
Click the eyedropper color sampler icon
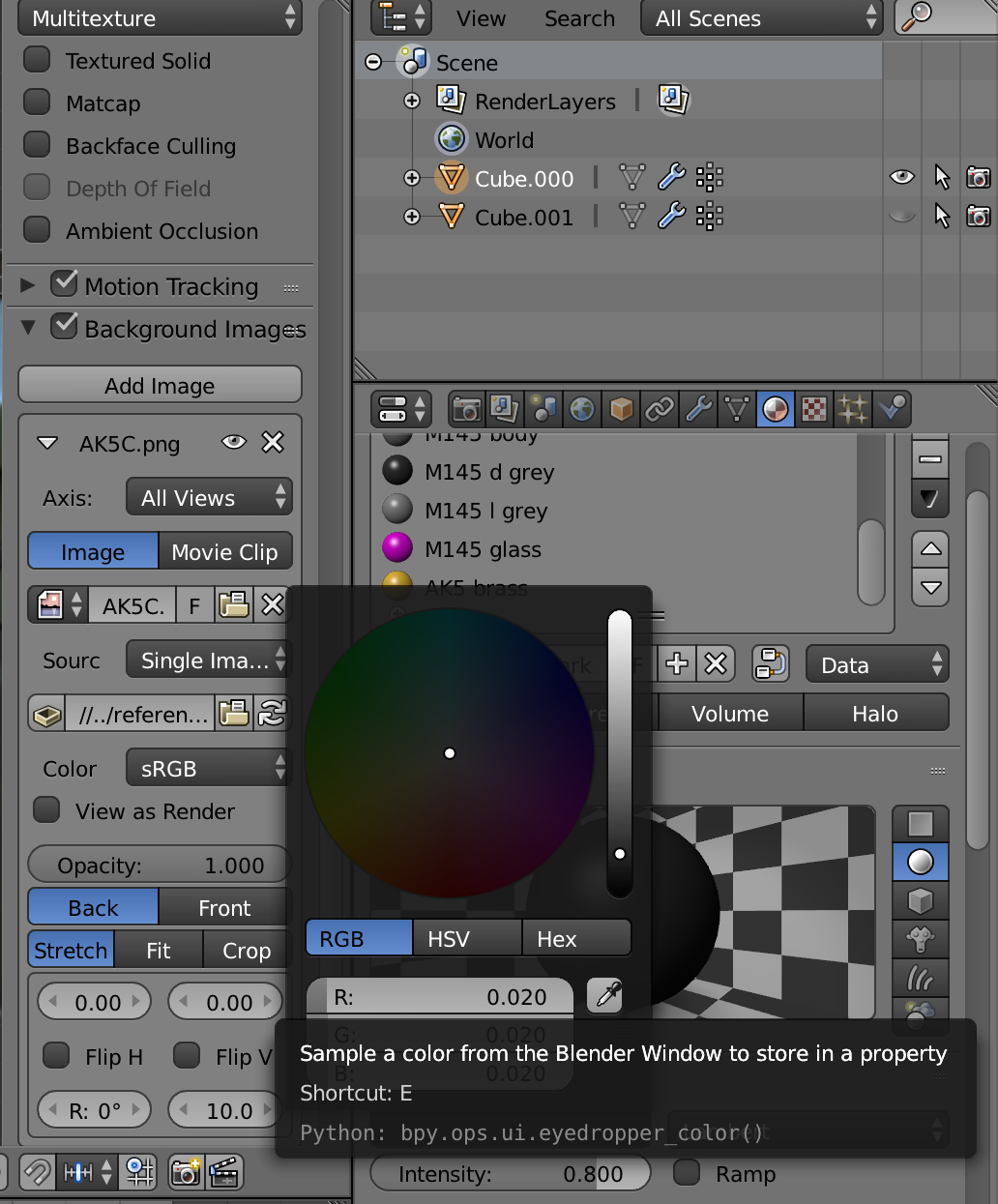[607, 995]
